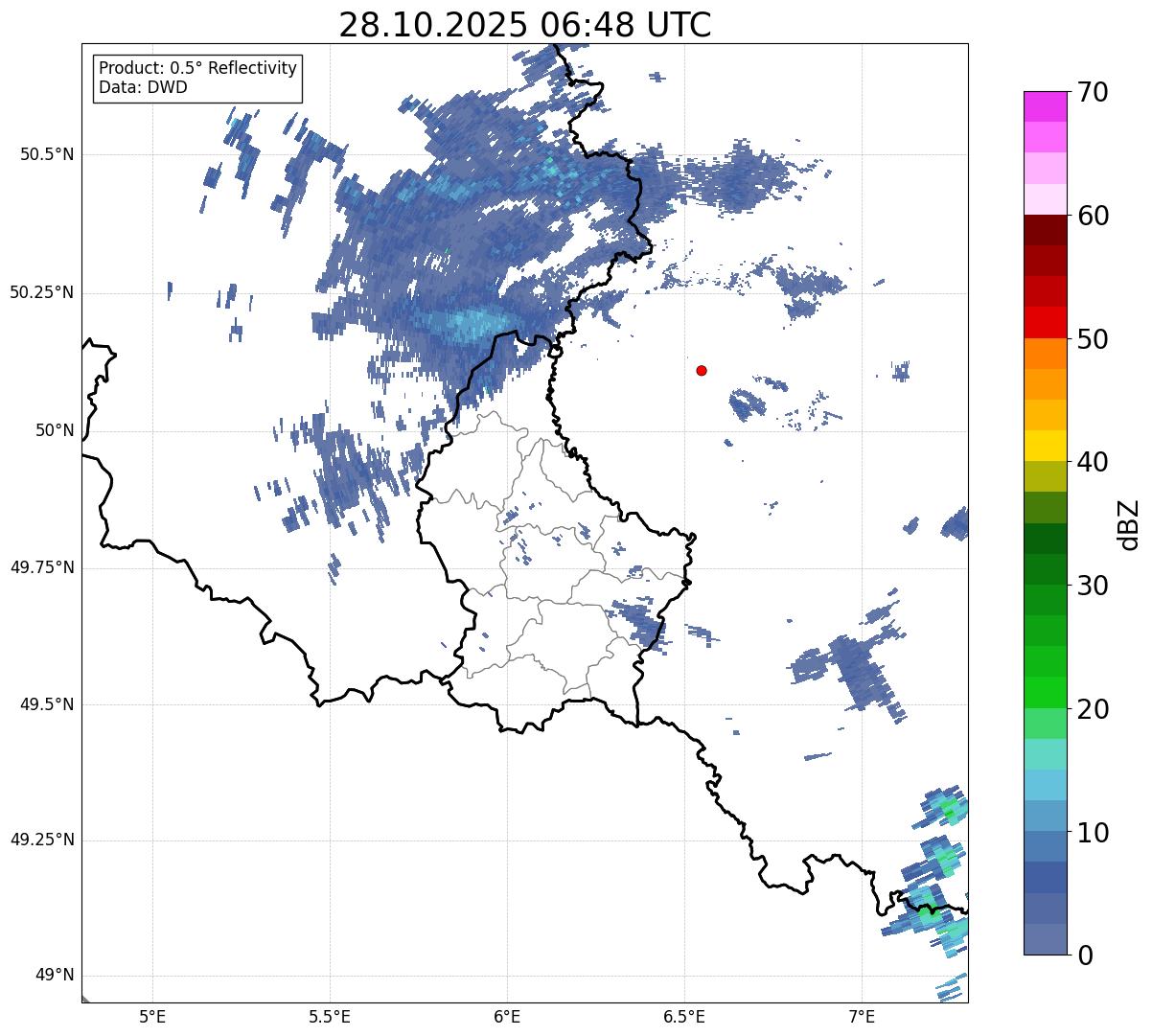1152x1036 pixels.
Task: Click the colorbar 30 tick label
Action: [1093, 586]
